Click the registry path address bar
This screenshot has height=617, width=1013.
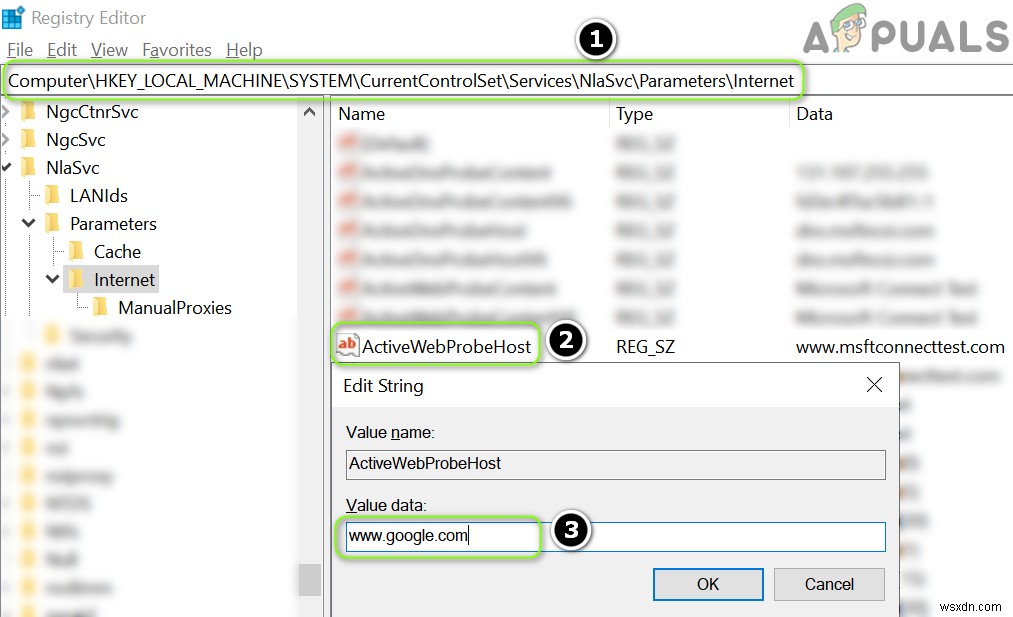pos(401,81)
